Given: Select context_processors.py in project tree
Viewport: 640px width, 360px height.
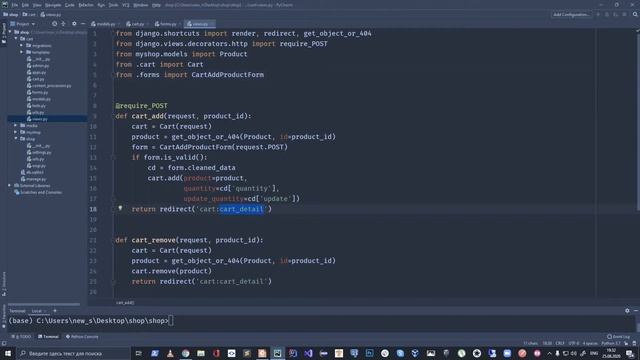Looking at the screenshot, I should (x=49, y=86).
